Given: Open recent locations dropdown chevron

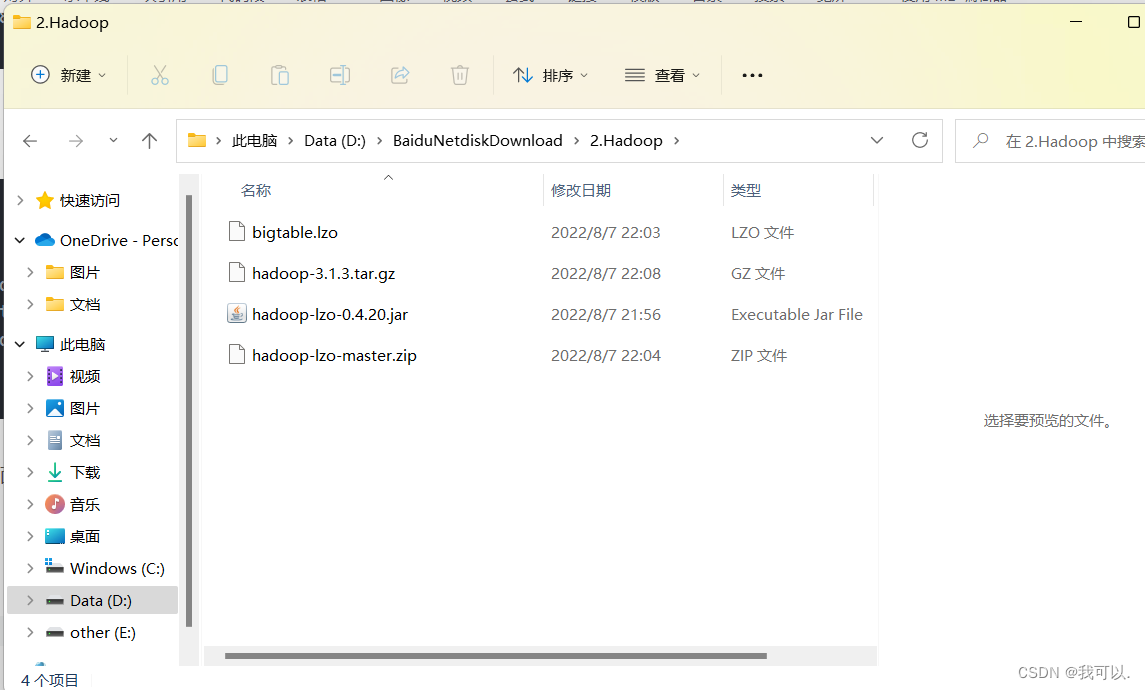Looking at the screenshot, I should (113, 140).
